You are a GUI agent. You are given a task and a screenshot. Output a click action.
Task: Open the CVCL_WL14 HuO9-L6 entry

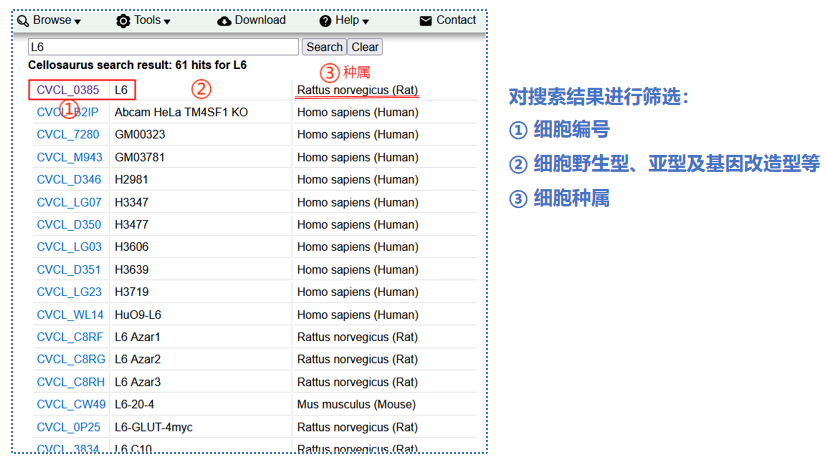70,315
